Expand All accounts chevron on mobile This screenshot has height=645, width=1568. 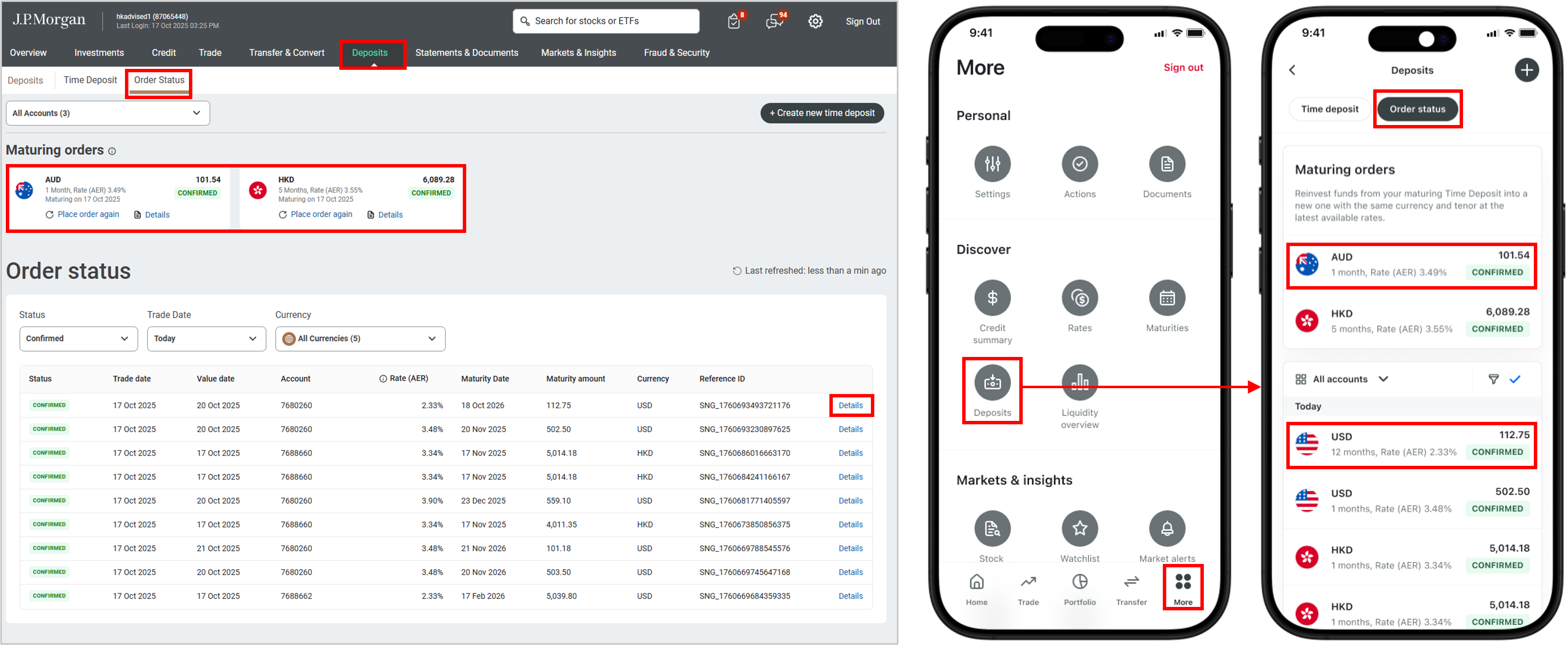pos(1383,379)
